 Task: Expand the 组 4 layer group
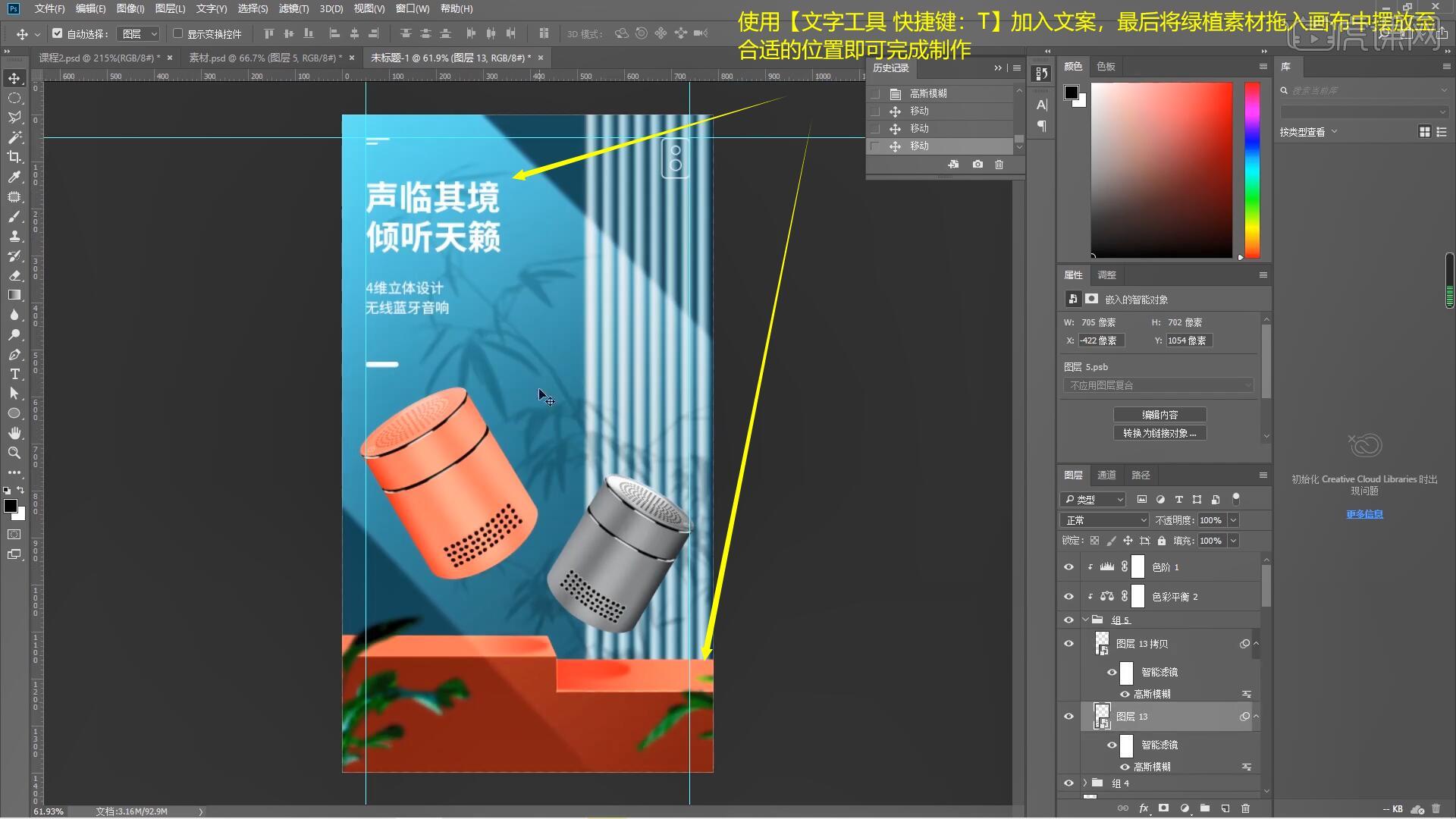[1087, 783]
